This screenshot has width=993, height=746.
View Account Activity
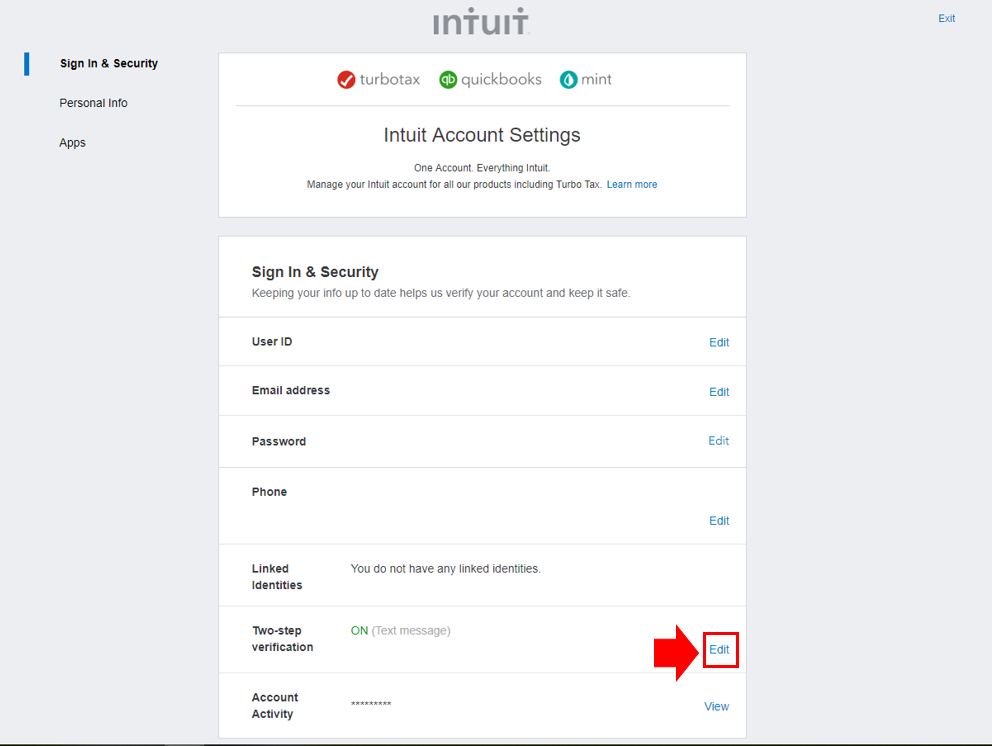(x=716, y=706)
